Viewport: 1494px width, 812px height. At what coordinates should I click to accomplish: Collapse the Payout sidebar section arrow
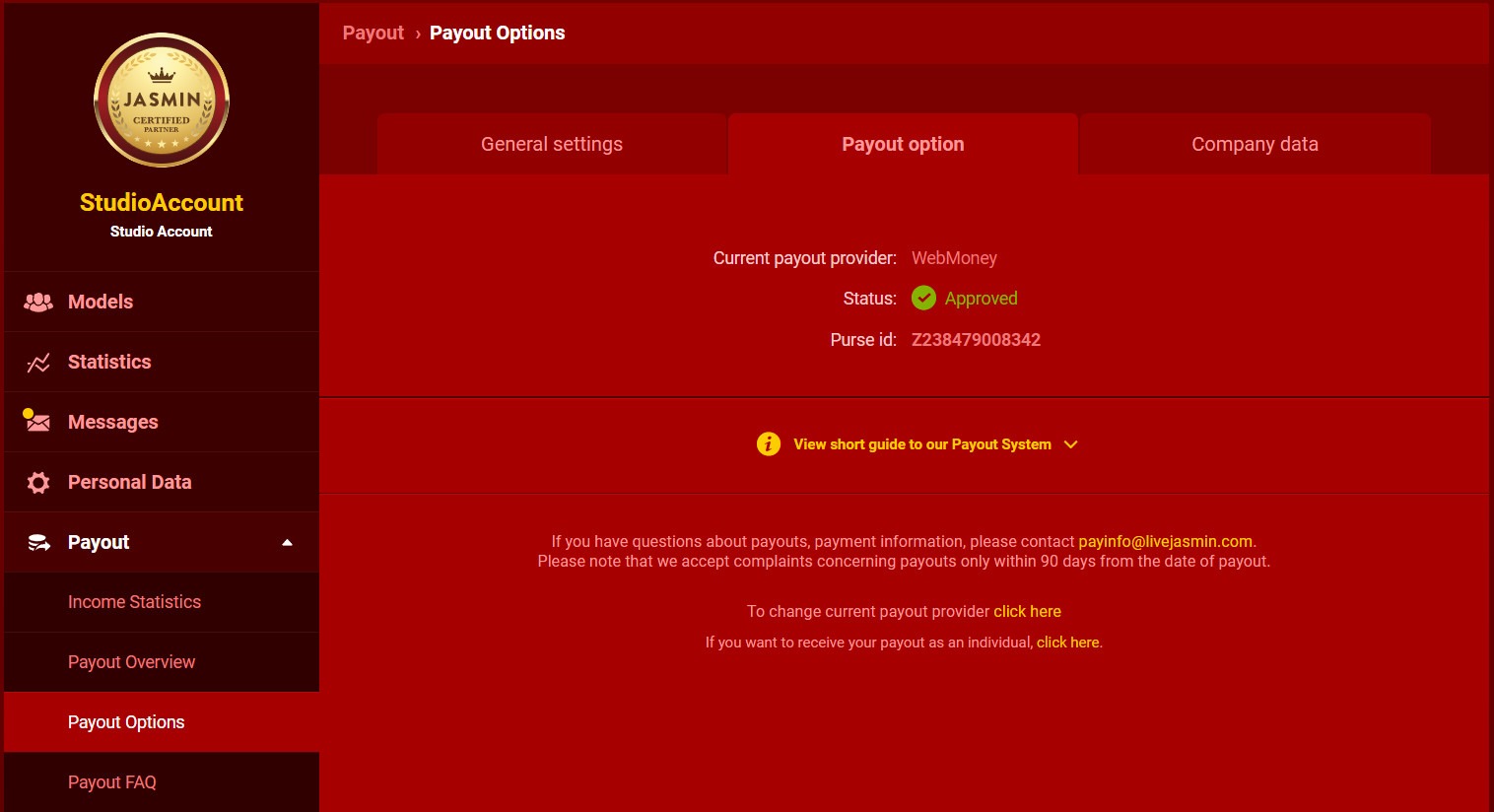pyautogui.click(x=287, y=542)
